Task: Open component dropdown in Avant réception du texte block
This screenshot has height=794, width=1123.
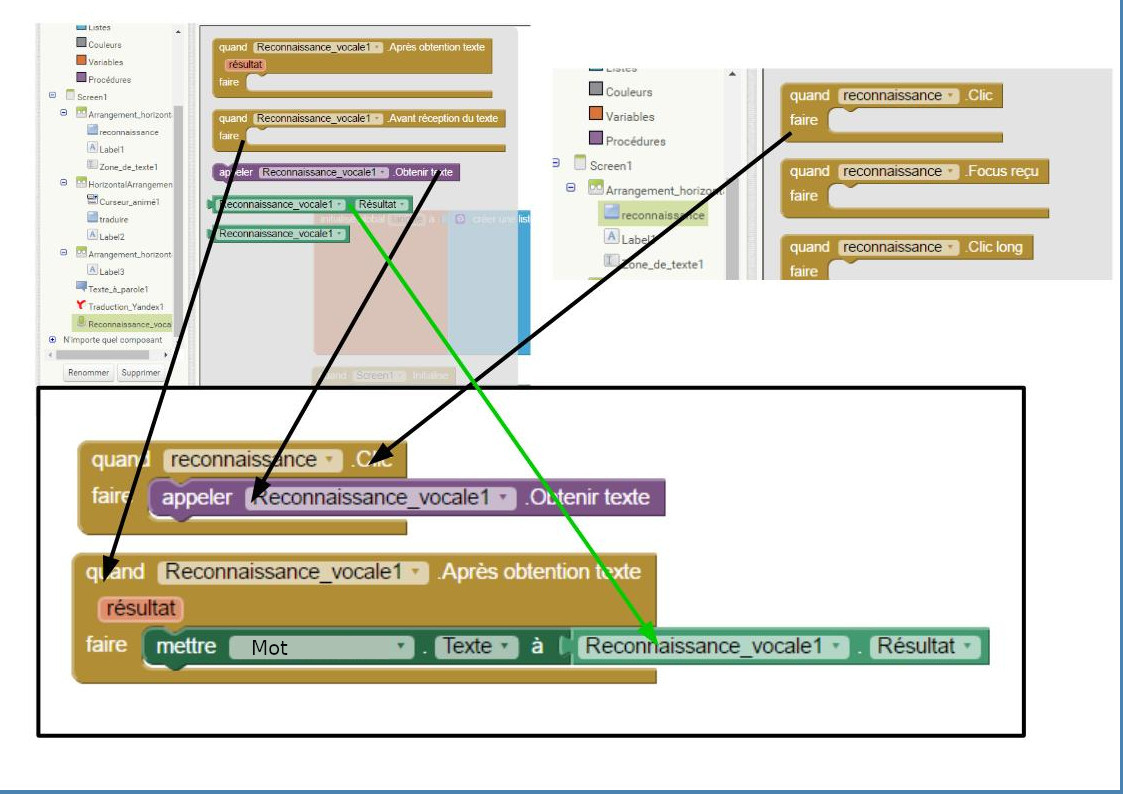Action: point(377,119)
